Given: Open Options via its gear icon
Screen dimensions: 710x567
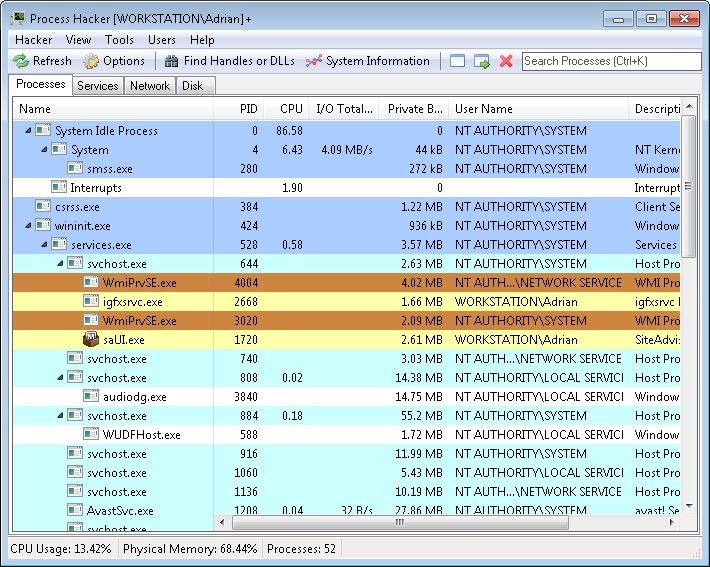Looking at the screenshot, I should click(91, 61).
